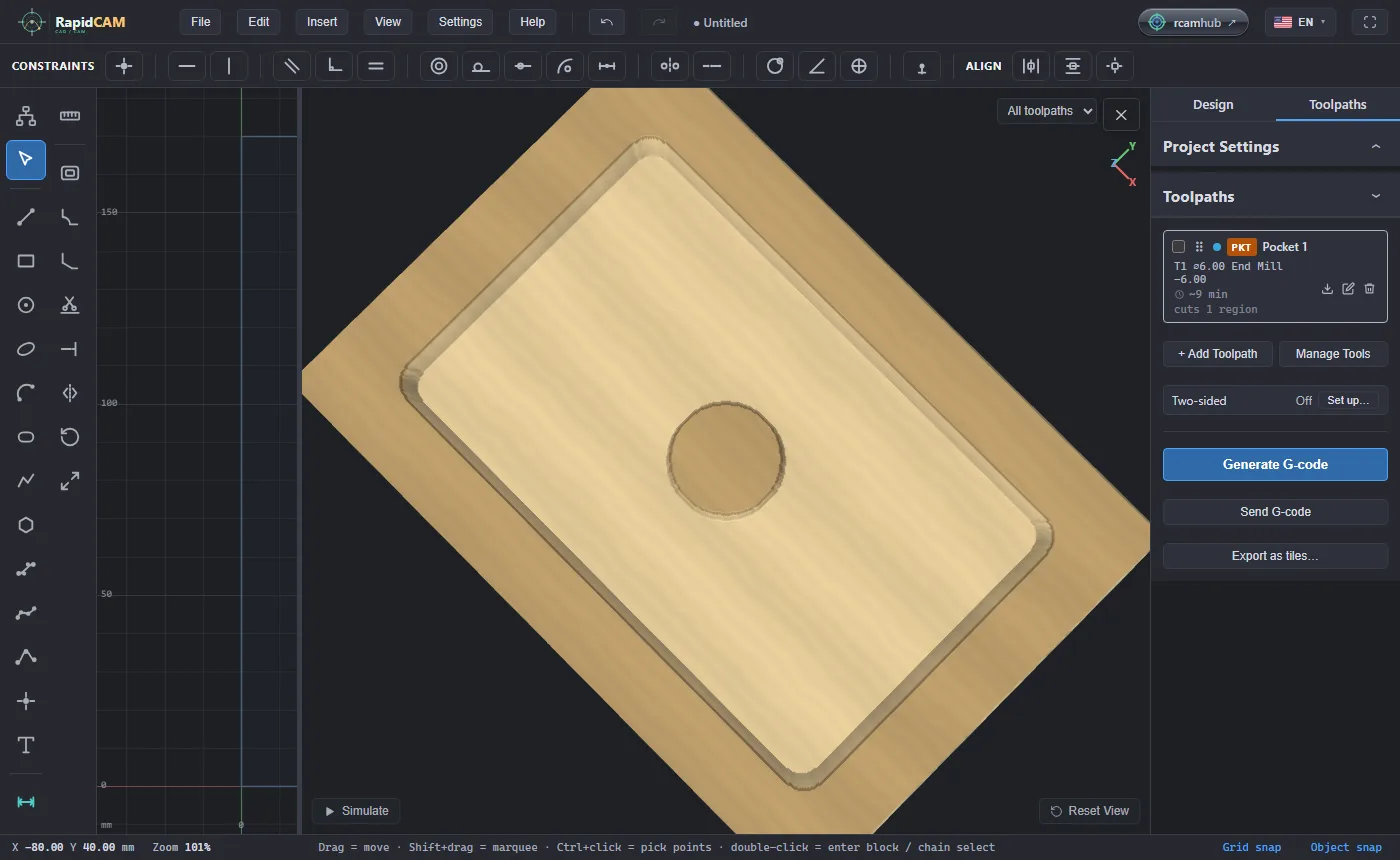This screenshot has width=1400, height=860.
Task: Open the Edit menu
Action: click(x=259, y=22)
